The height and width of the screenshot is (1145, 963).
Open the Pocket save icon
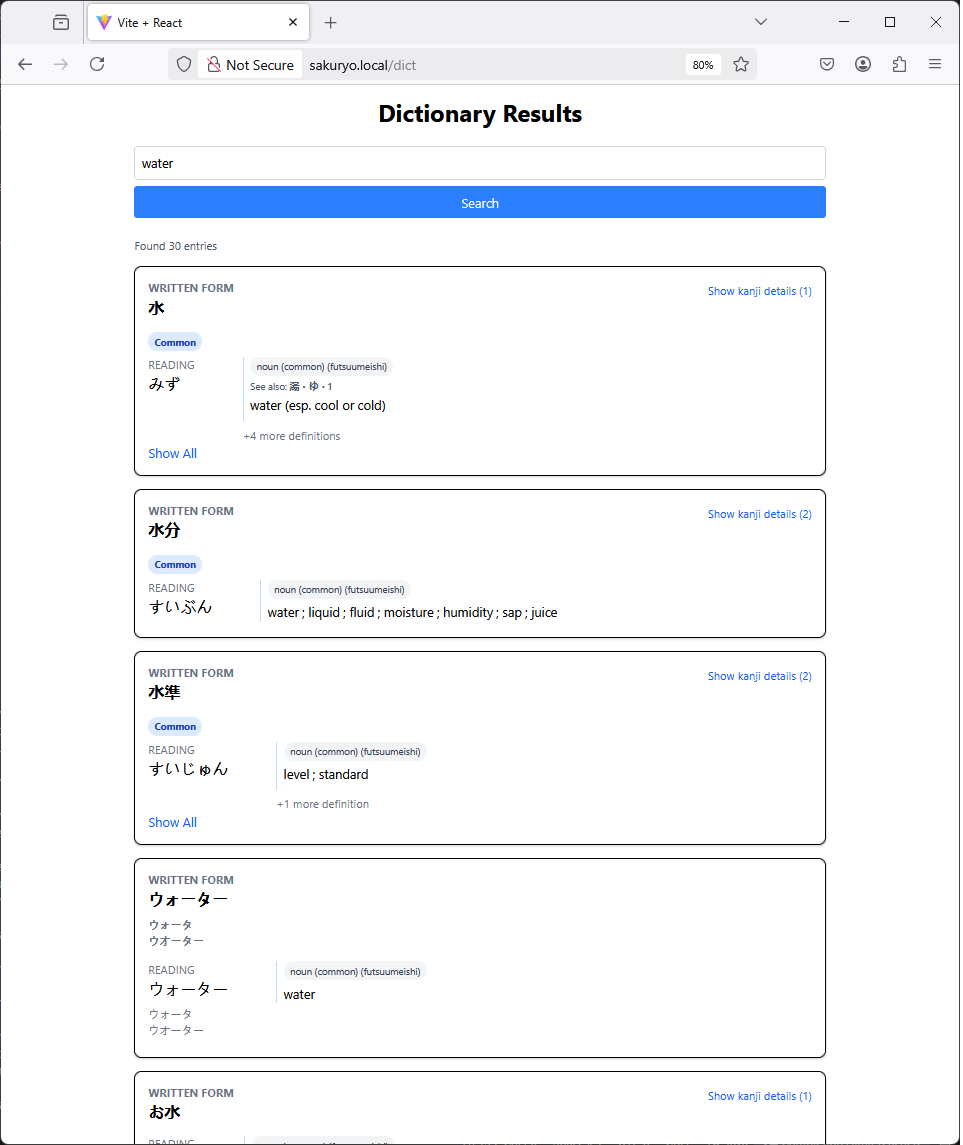tap(827, 64)
